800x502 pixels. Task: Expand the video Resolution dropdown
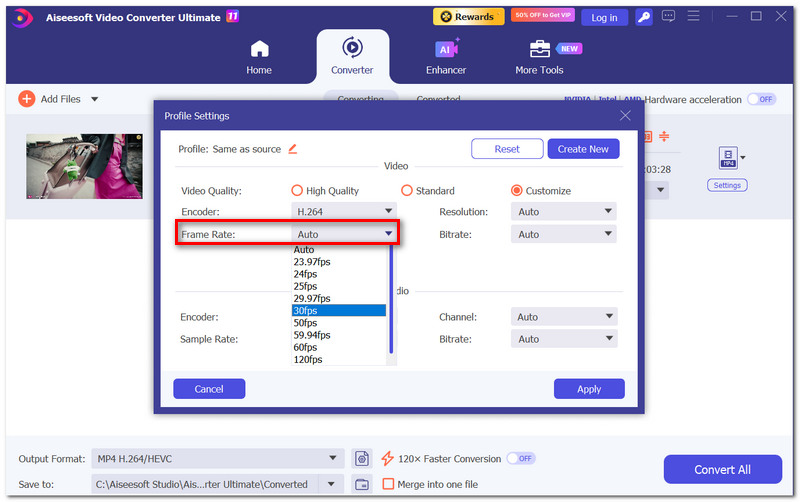(564, 212)
